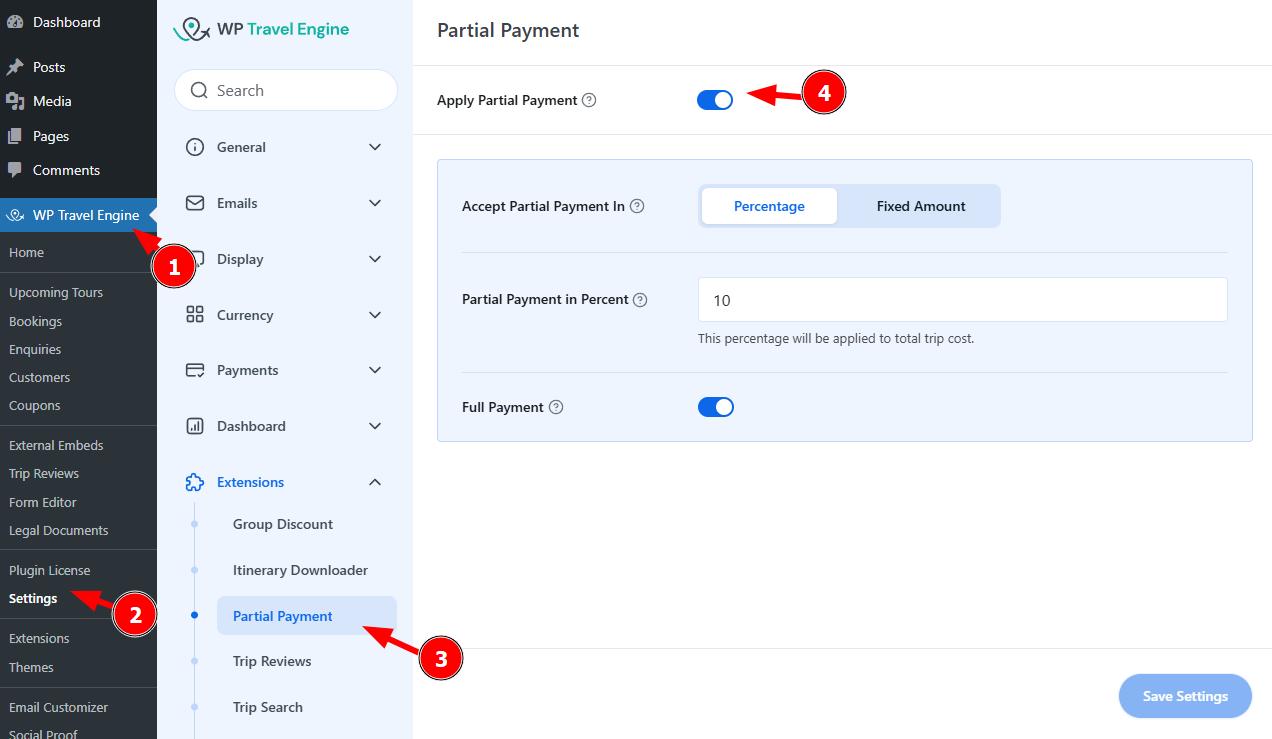The height and width of the screenshot is (739, 1272).
Task: Open the Enquiries link
Action: (35, 349)
